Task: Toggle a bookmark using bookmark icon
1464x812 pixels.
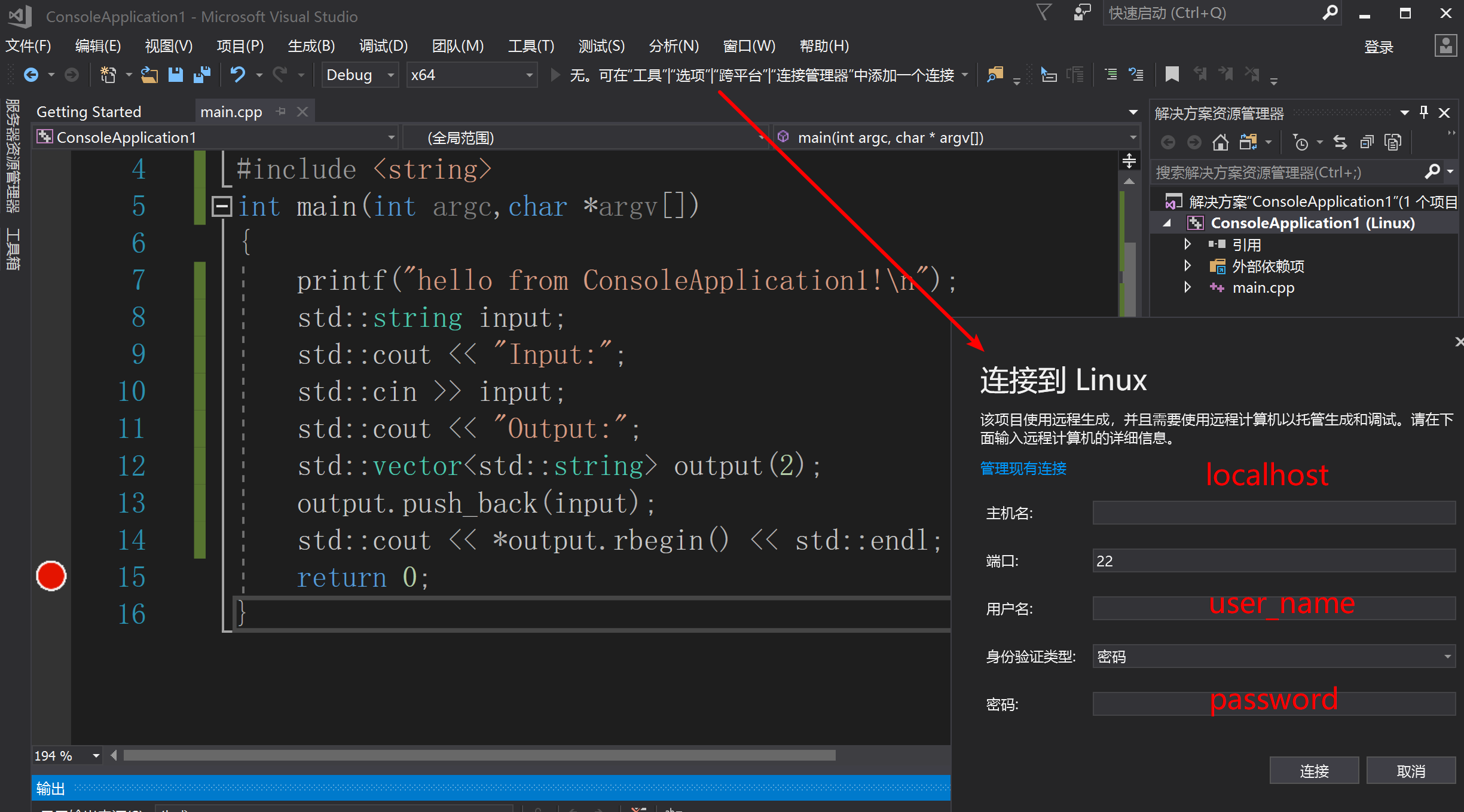Action: [1172, 74]
